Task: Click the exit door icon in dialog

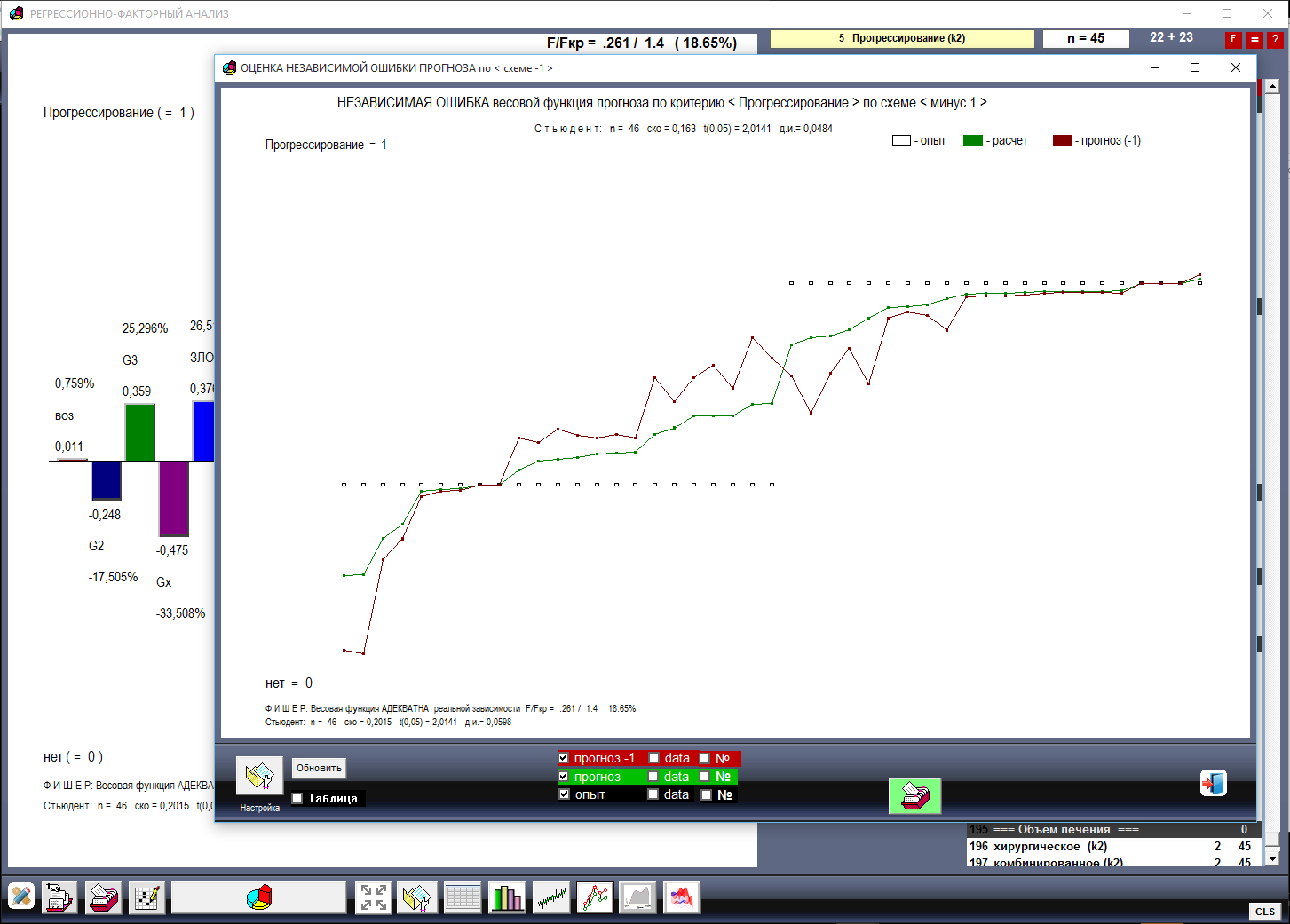Action: pyautogui.click(x=1213, y=783)
